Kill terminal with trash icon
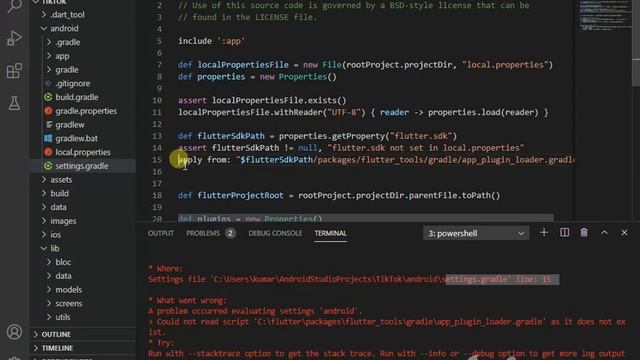 (584, 233)
